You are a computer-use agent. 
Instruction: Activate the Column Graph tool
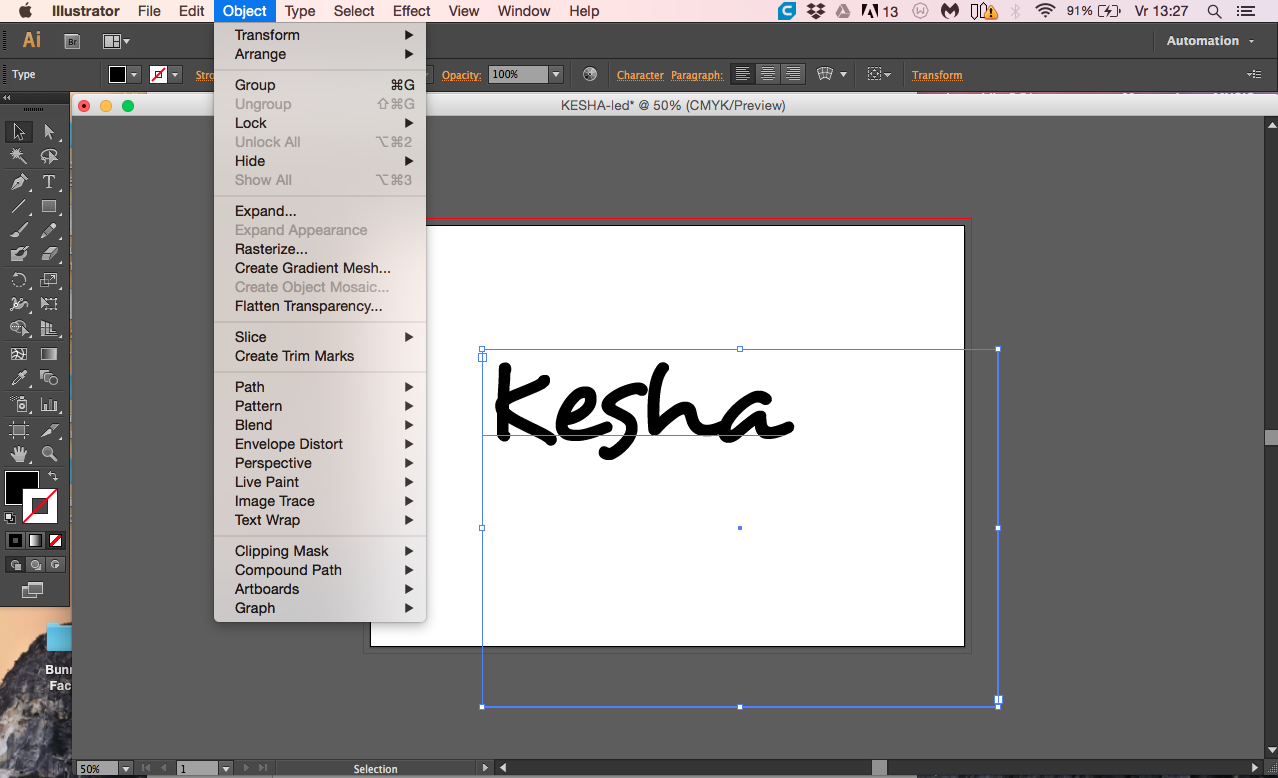49,404
